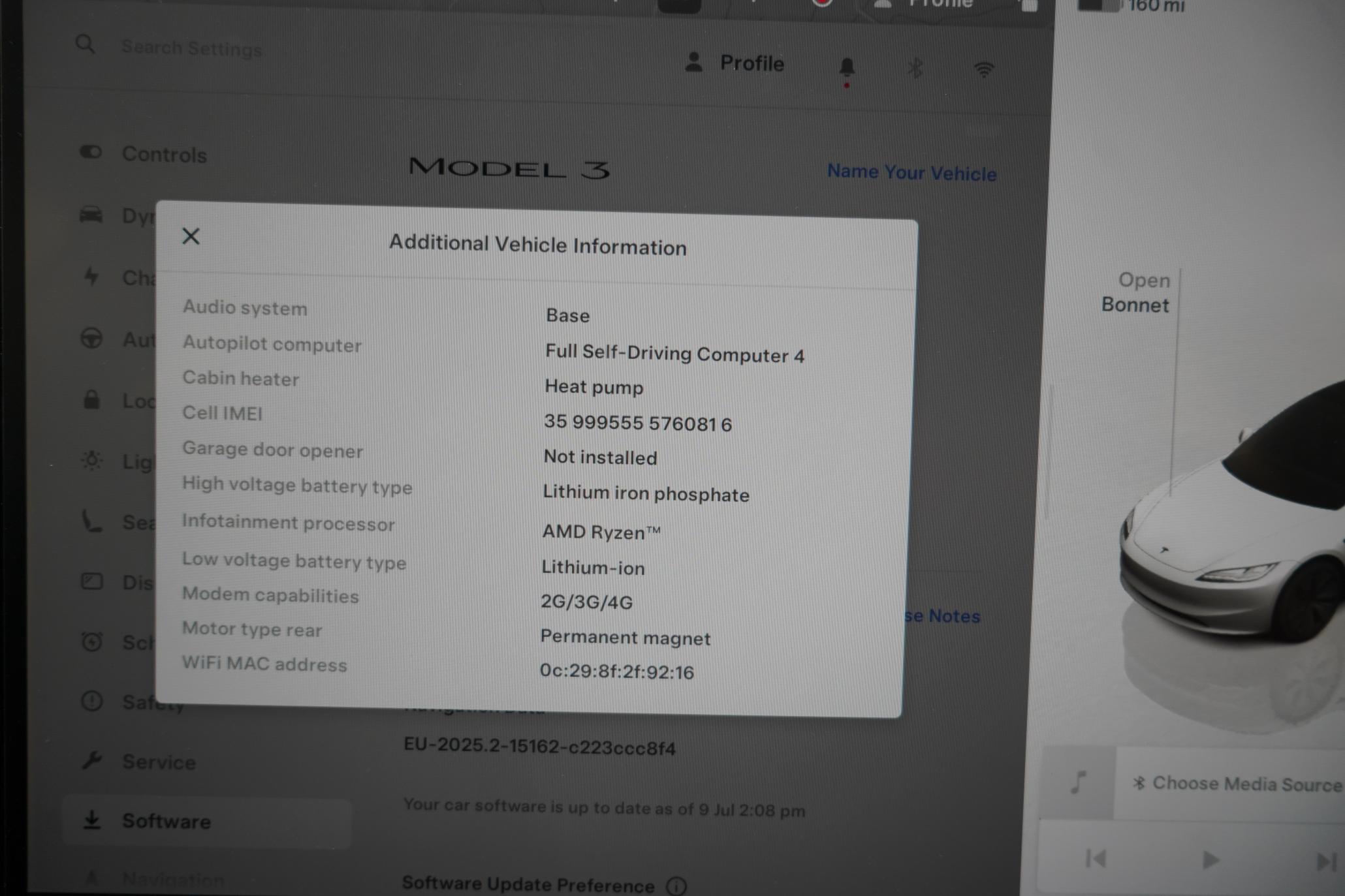Click the search magnifier icon
Screen dimensions: 1345x896
coord(86,44)
